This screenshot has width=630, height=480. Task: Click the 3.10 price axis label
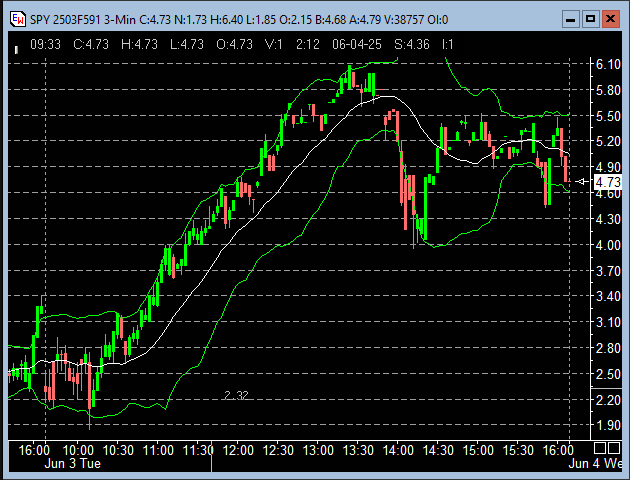tap(608, 322)
